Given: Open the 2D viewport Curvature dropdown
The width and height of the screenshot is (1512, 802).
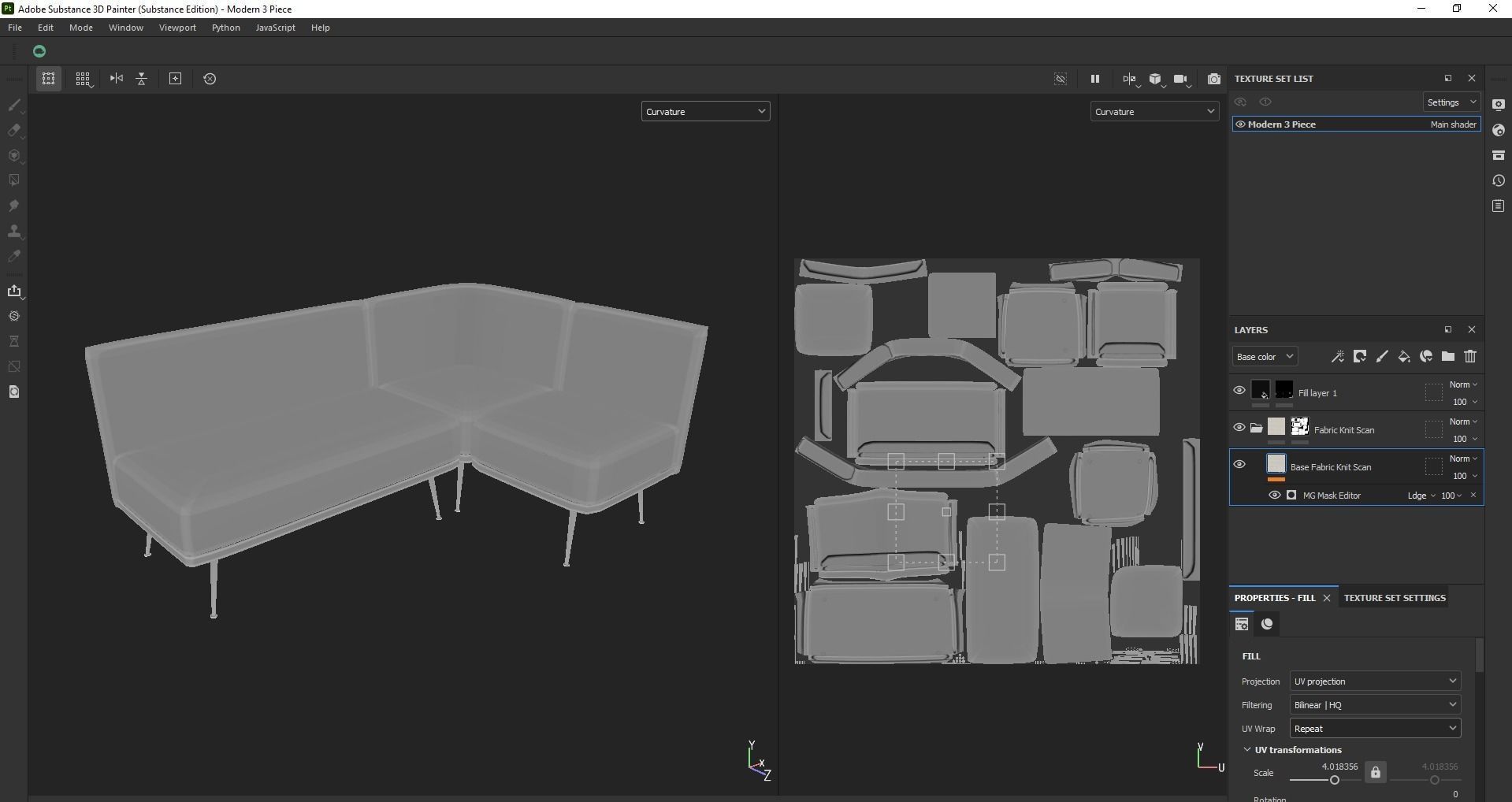Looking at the screenshot, I should (1154, 112).
